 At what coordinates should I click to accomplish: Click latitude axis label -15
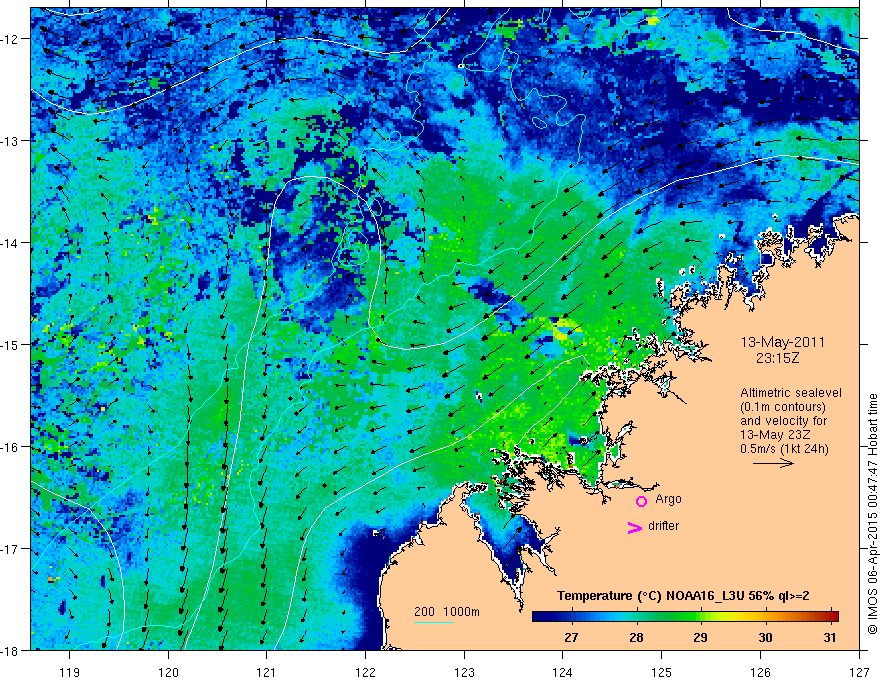tap(9, 344)
